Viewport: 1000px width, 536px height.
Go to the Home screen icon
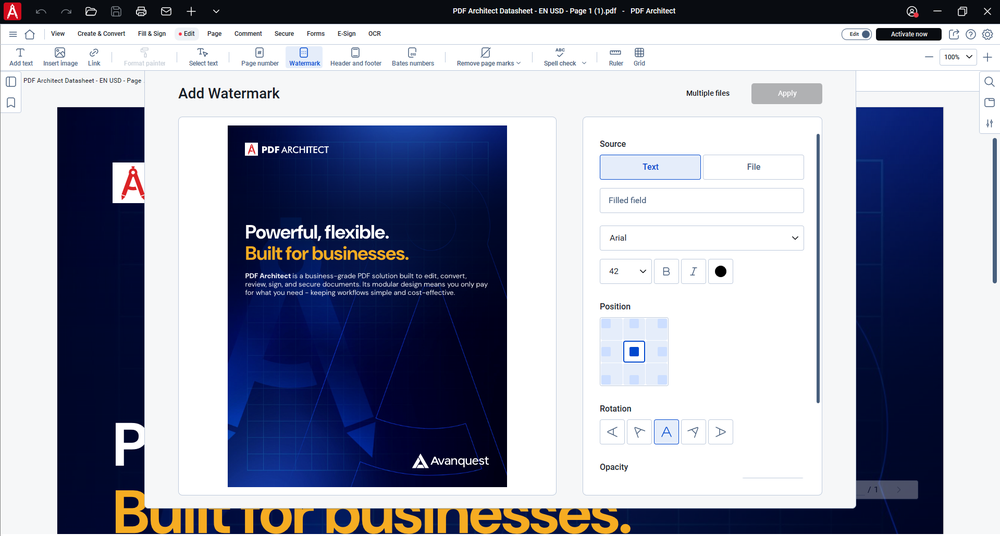(x=29, y=34)
